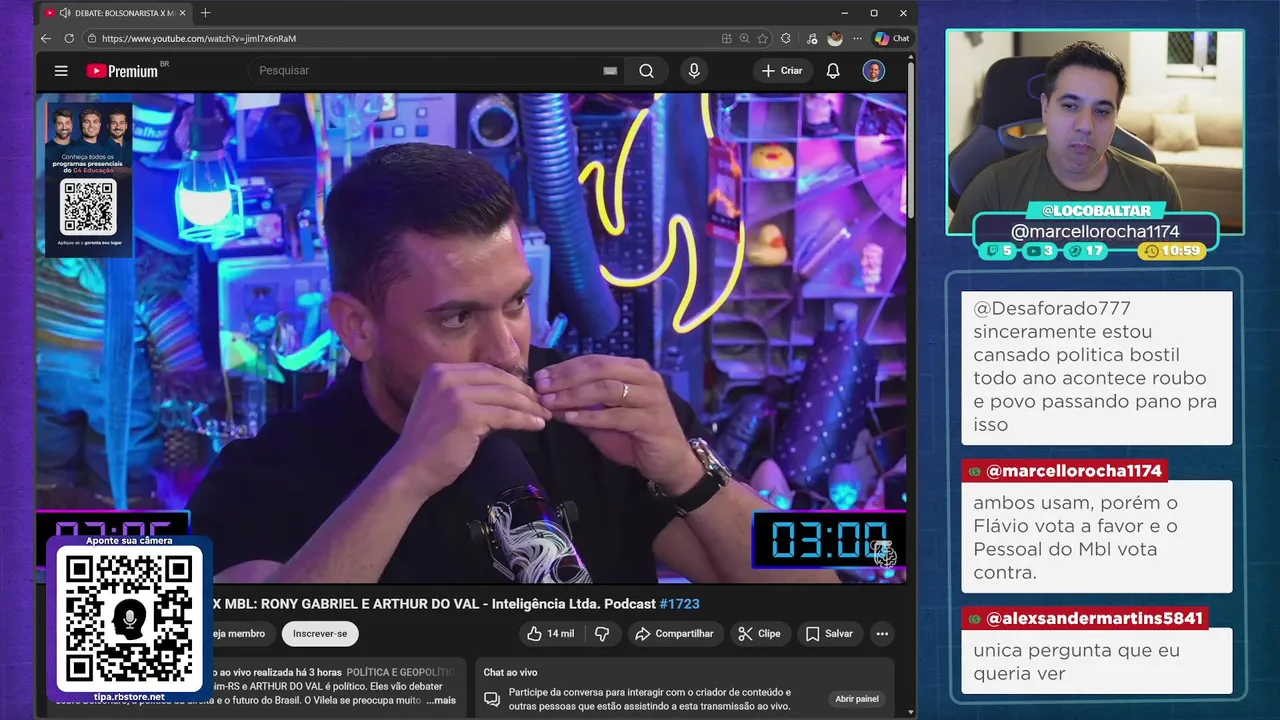
Task: Click the Seja membro button
Action: 243,634
